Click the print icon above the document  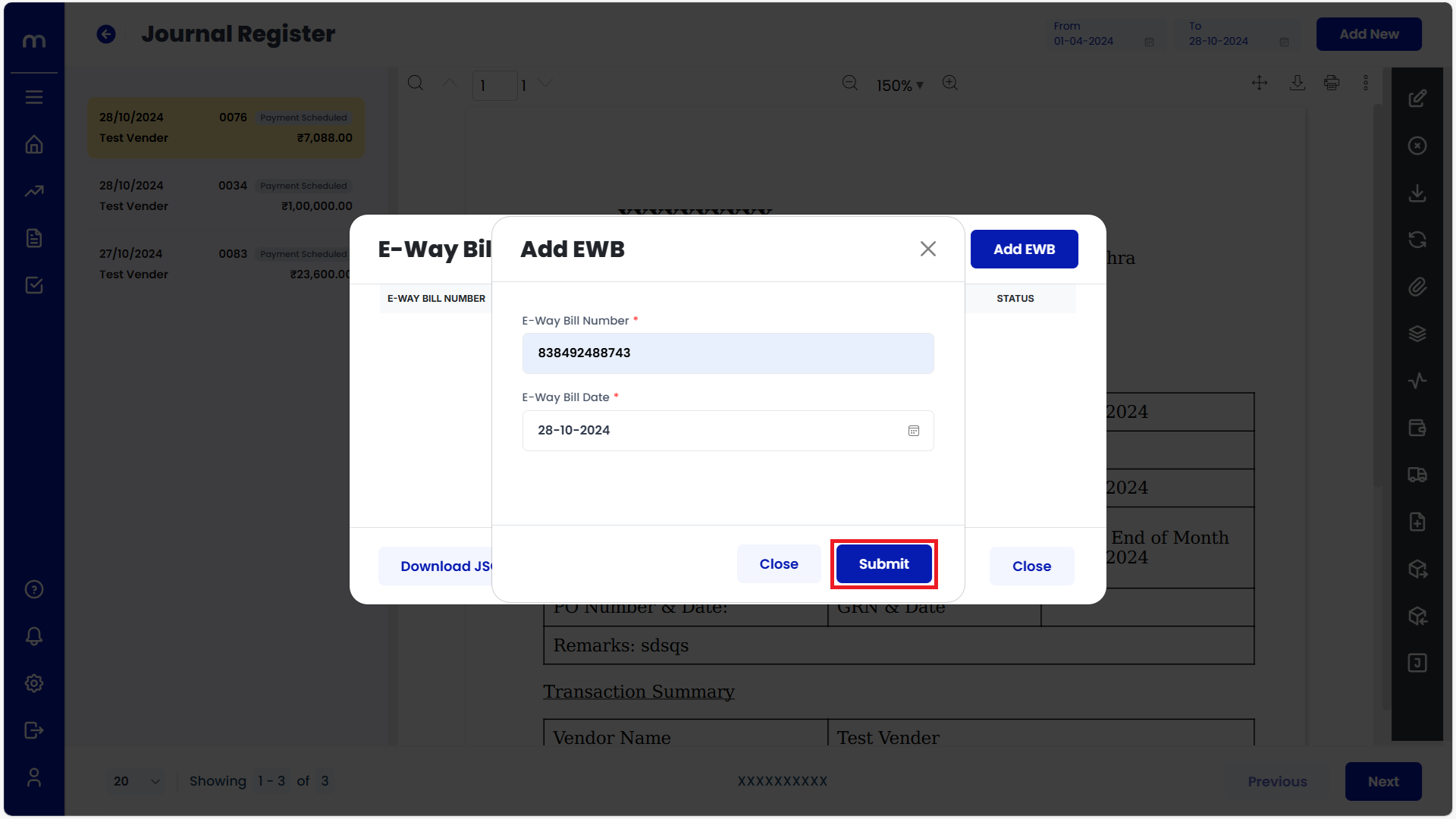pos(1332,83)
